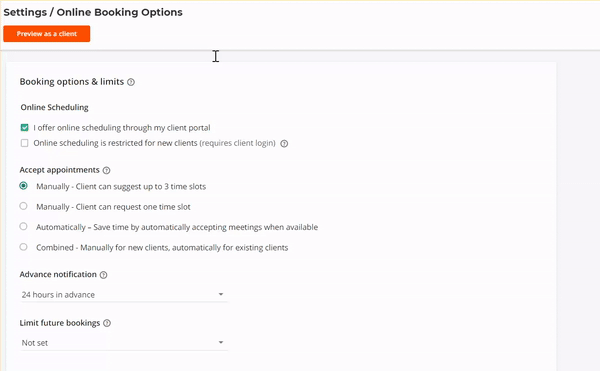View help icon next to Limit future bookings
This screenshot has width=600, height=371.
tap(107, 323)
